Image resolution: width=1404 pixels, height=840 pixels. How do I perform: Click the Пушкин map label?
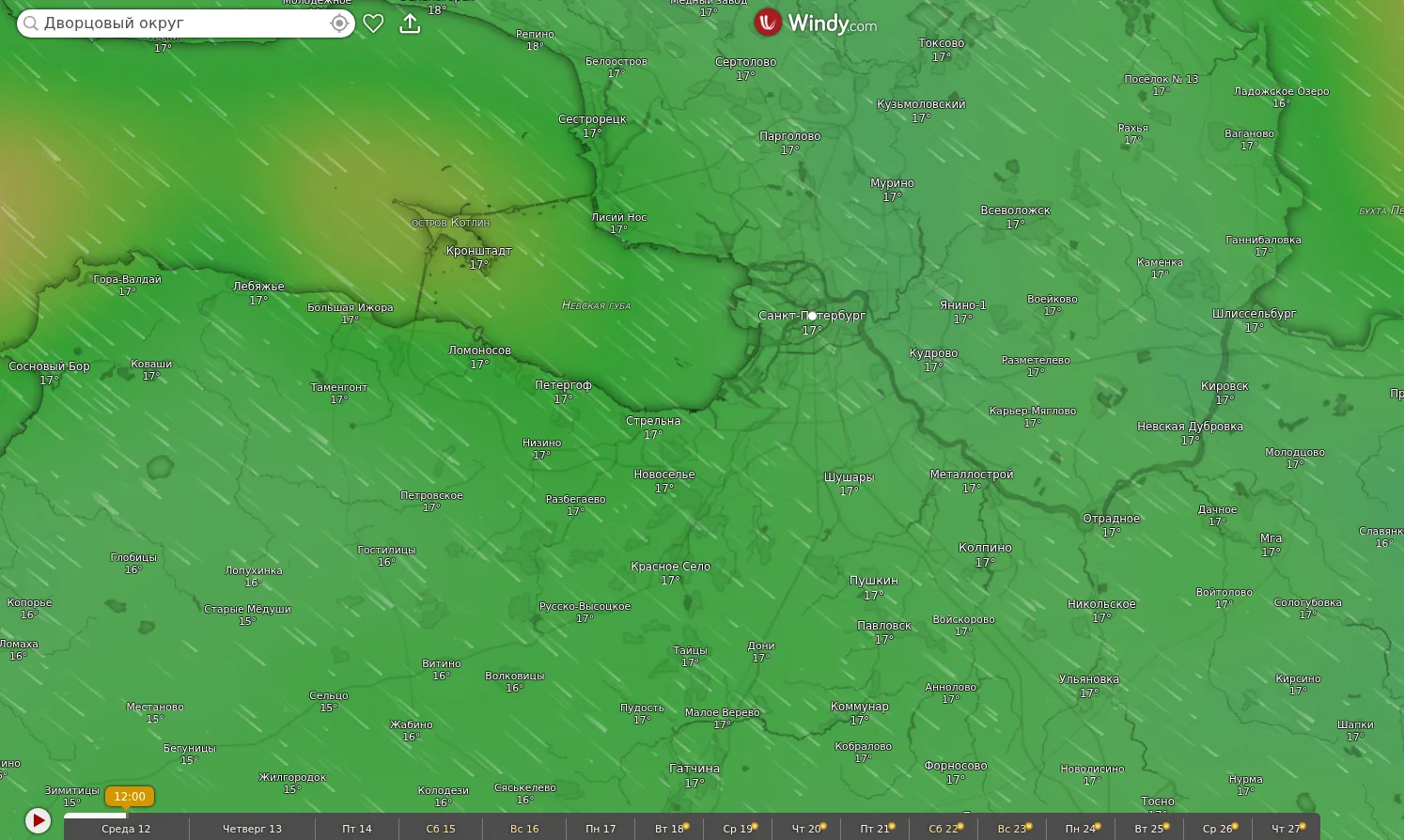pos(874,581)
